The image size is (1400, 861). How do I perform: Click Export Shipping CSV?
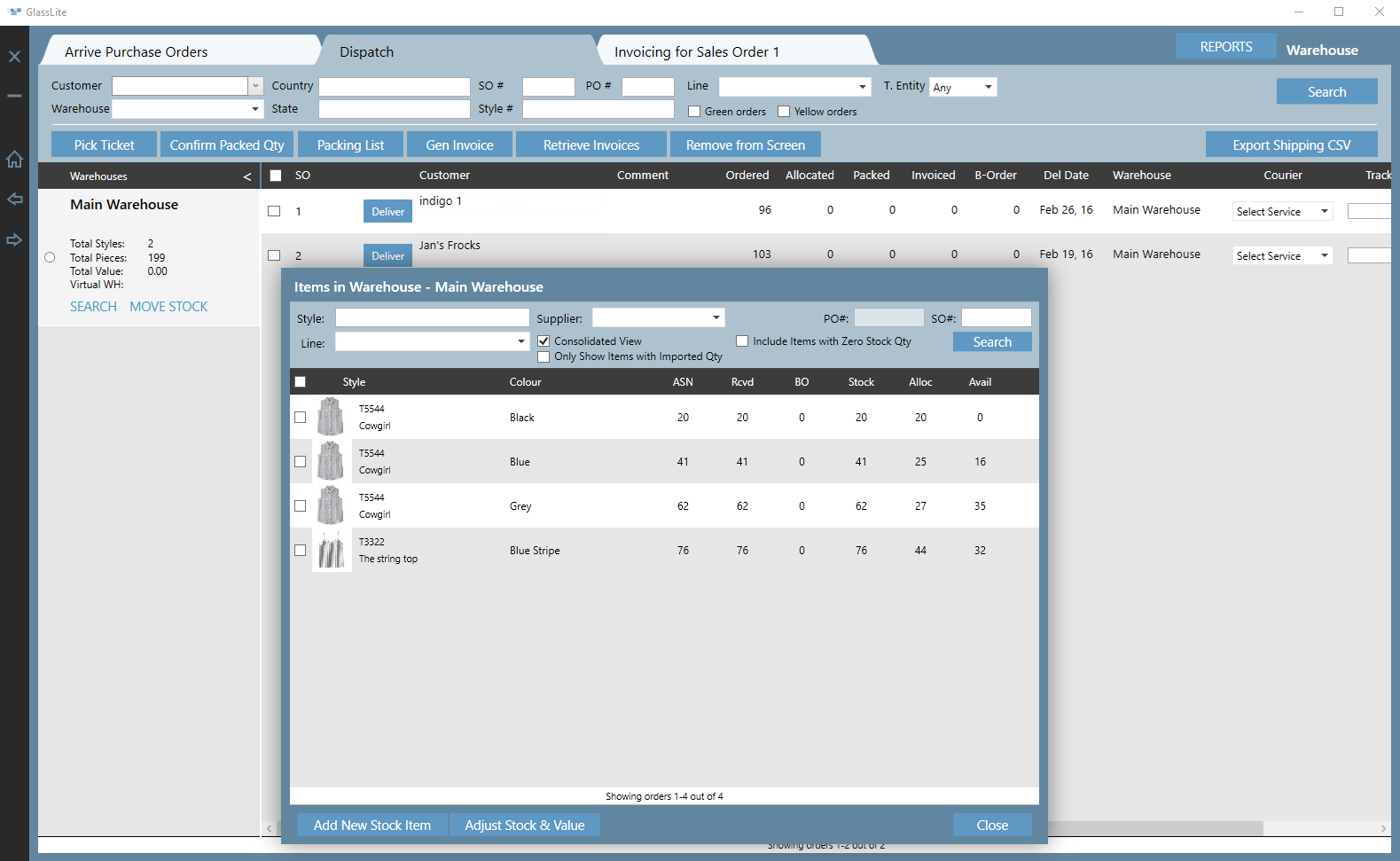coord(1291,145)
